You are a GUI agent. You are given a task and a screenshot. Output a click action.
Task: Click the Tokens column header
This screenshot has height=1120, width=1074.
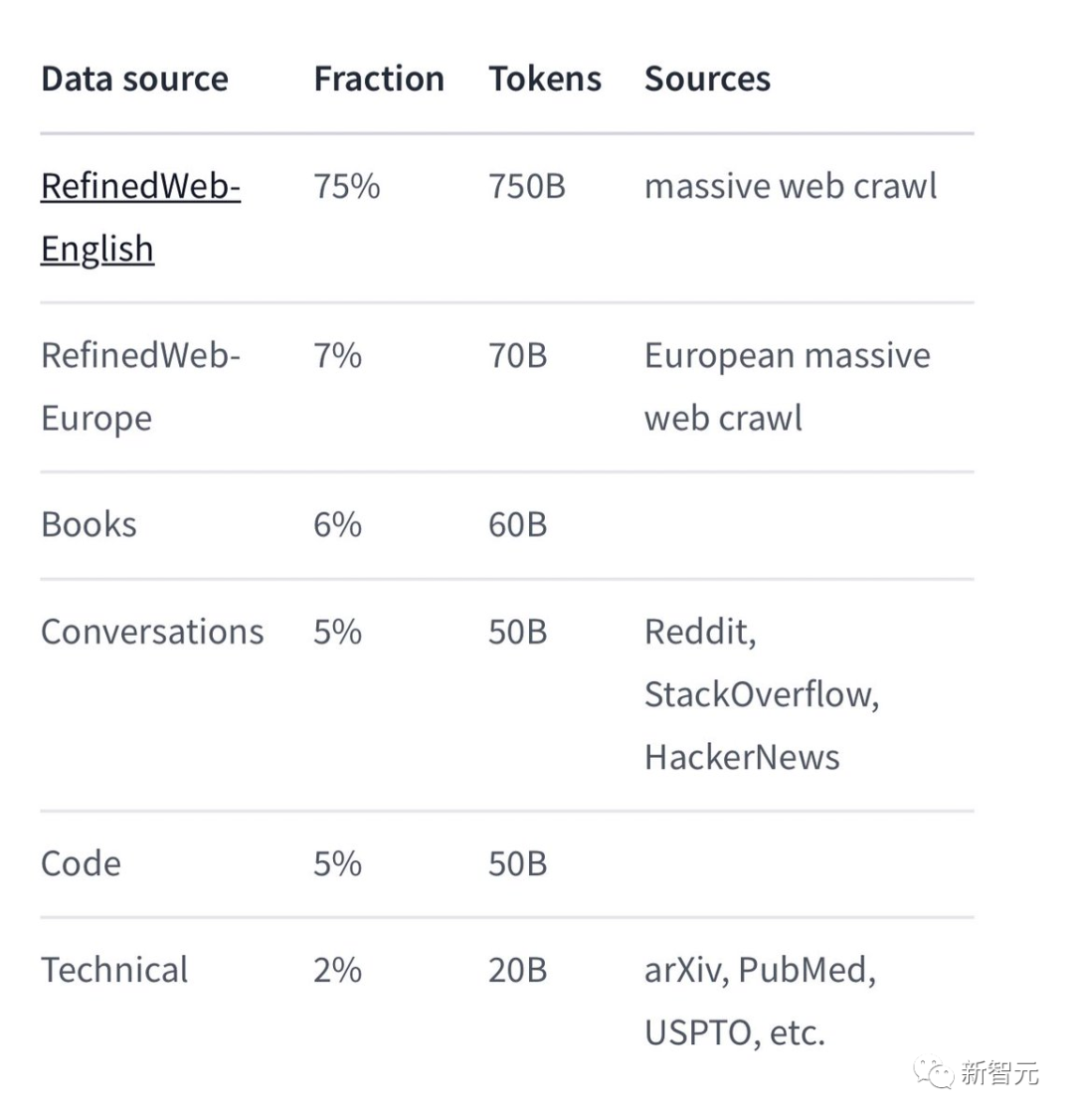pos(545,80)
